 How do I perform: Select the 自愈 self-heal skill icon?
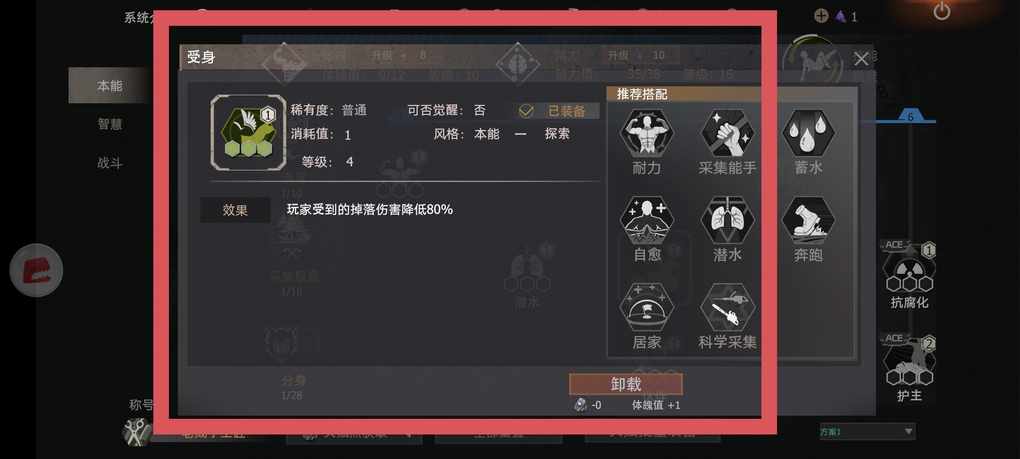coord(647,220)
